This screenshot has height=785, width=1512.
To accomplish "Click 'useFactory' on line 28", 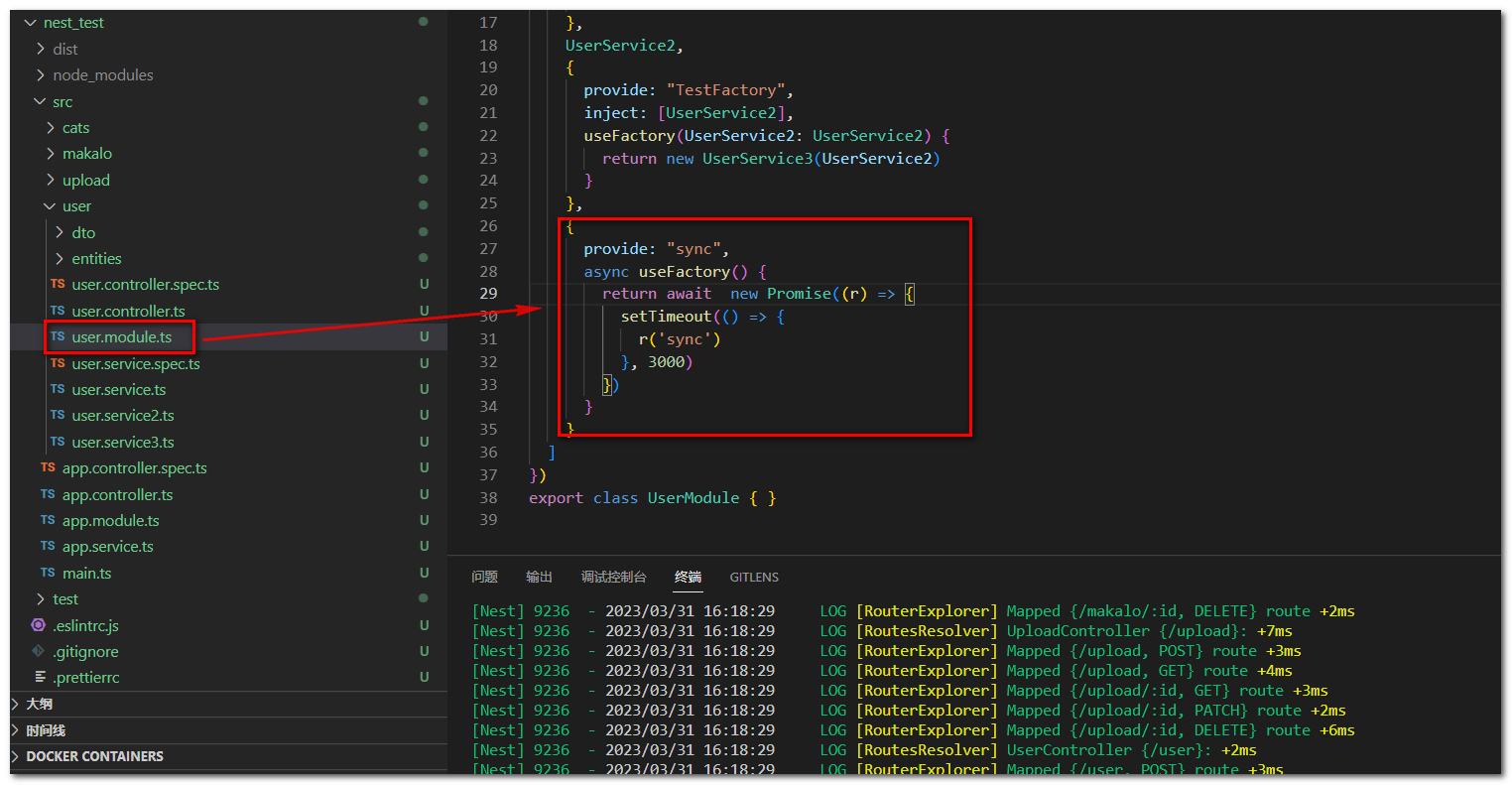I will (685, 272).
